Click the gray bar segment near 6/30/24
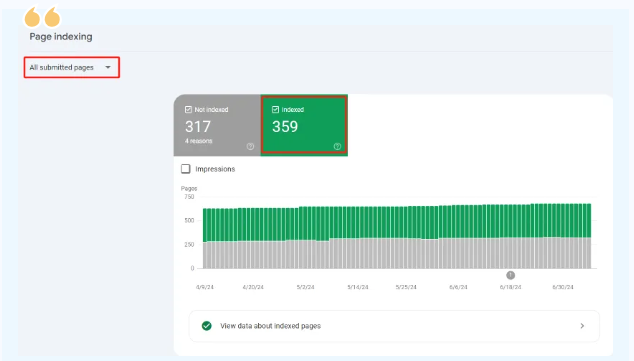This screenshot has height=361, width=634. point(562,253)
